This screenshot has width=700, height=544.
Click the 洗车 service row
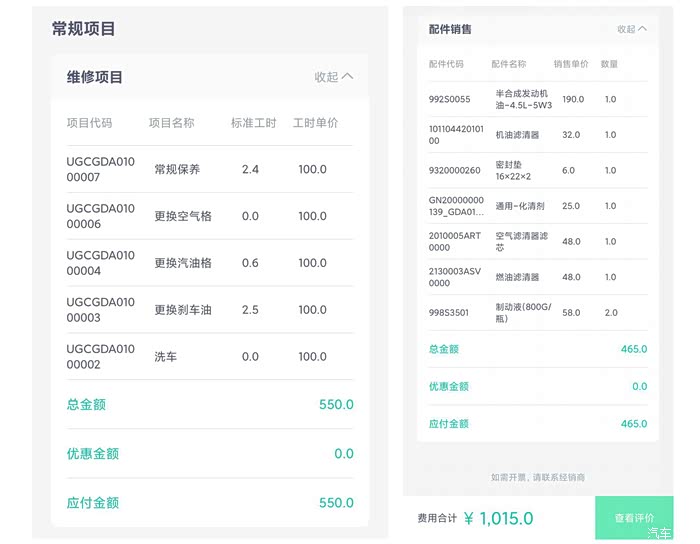pos(209,356)
